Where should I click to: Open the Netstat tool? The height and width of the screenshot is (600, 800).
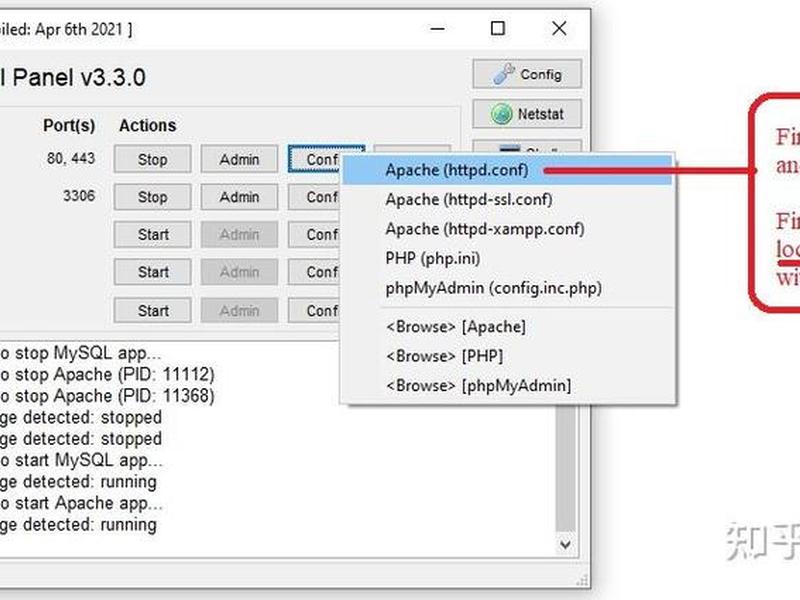tap(527, 114)
